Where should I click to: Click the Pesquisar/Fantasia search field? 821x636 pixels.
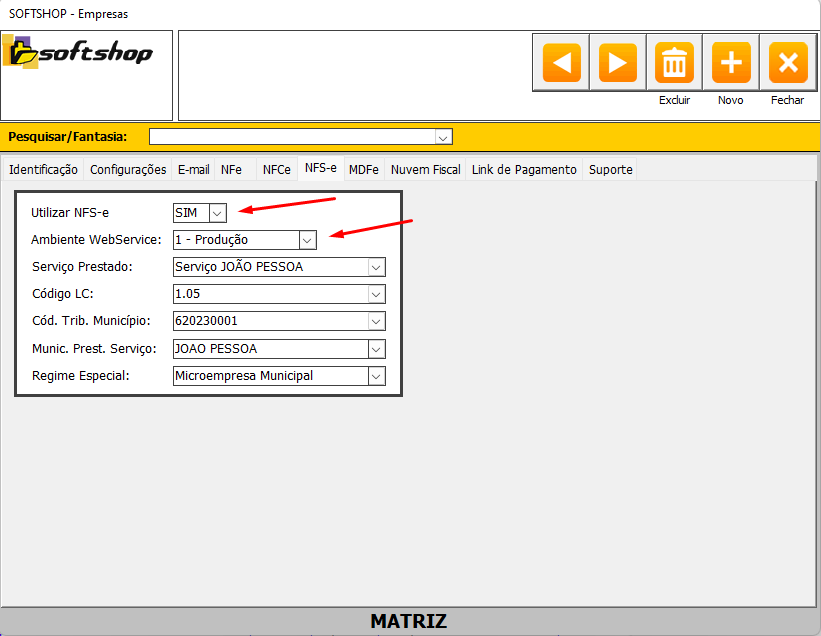point(290,137)
